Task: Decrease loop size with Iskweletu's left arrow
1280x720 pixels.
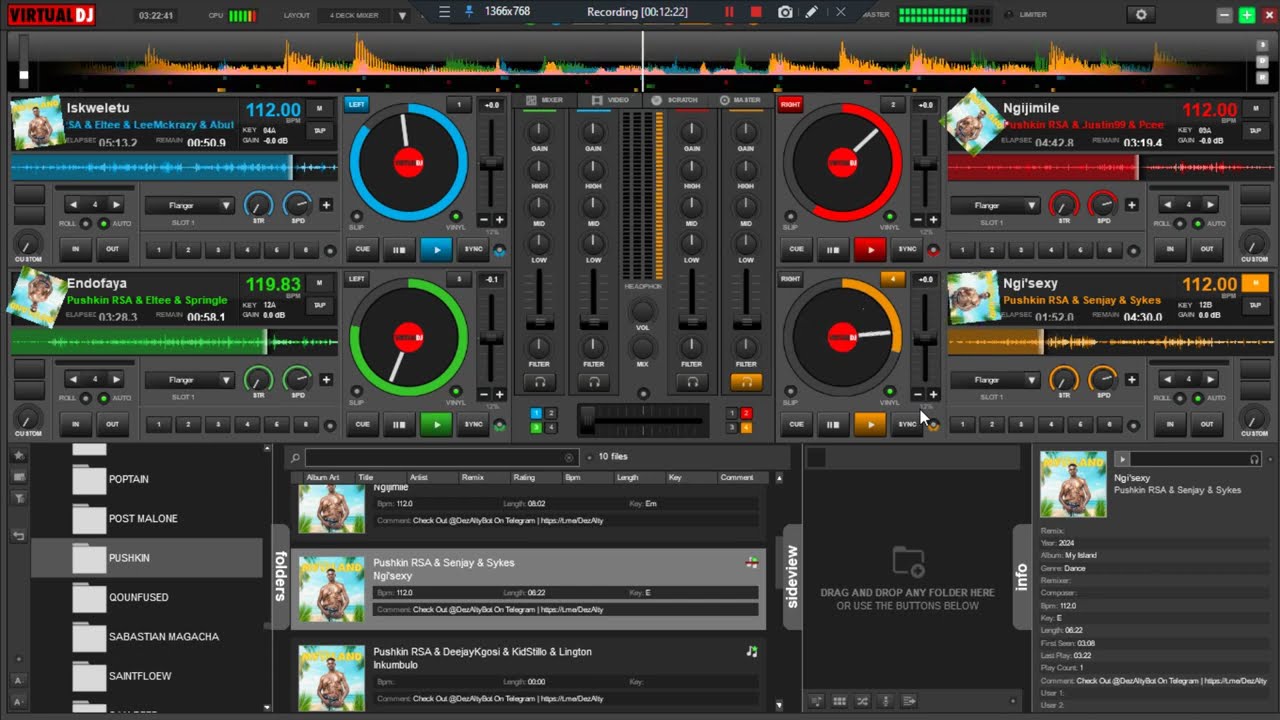Action: click(x=73, y=204)
